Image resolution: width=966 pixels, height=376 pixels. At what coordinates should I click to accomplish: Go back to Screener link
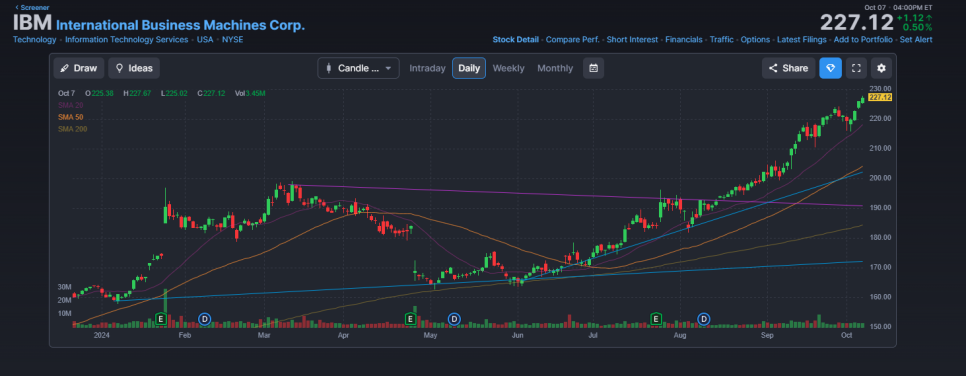coord(33,7)
